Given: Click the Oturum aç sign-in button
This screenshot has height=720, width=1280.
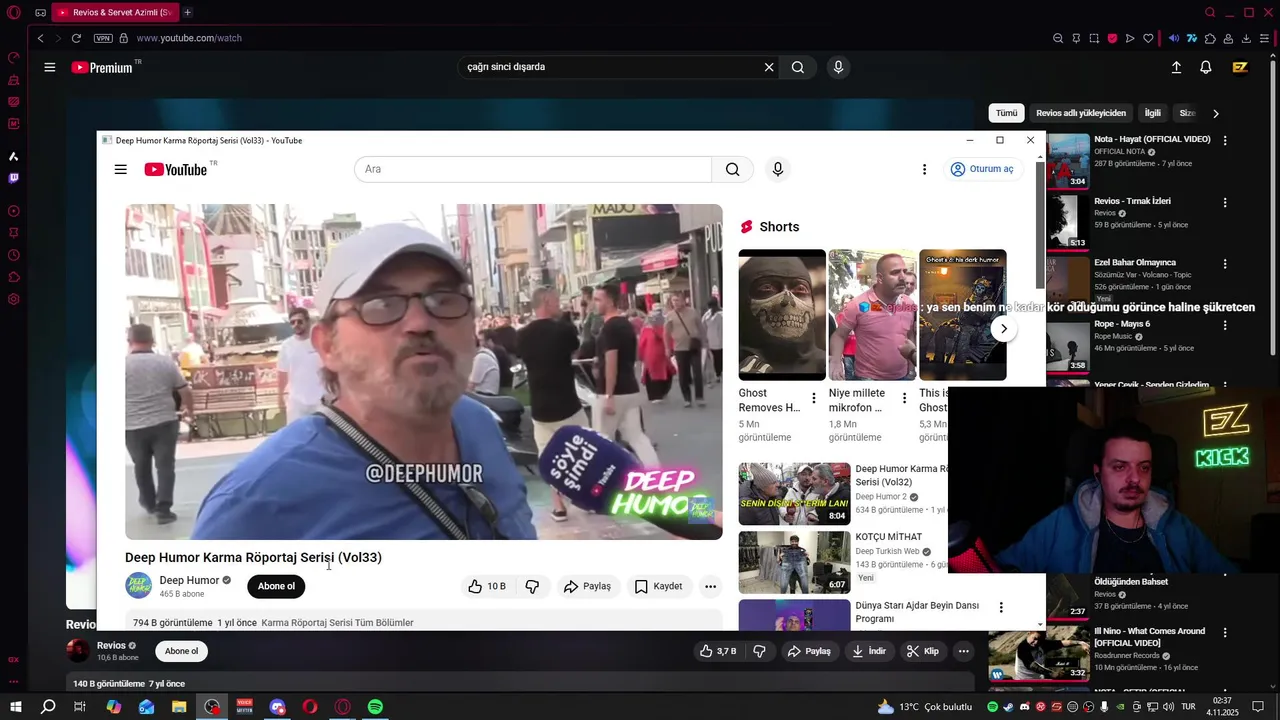Looking at the screenshot, I should point(982,169).
